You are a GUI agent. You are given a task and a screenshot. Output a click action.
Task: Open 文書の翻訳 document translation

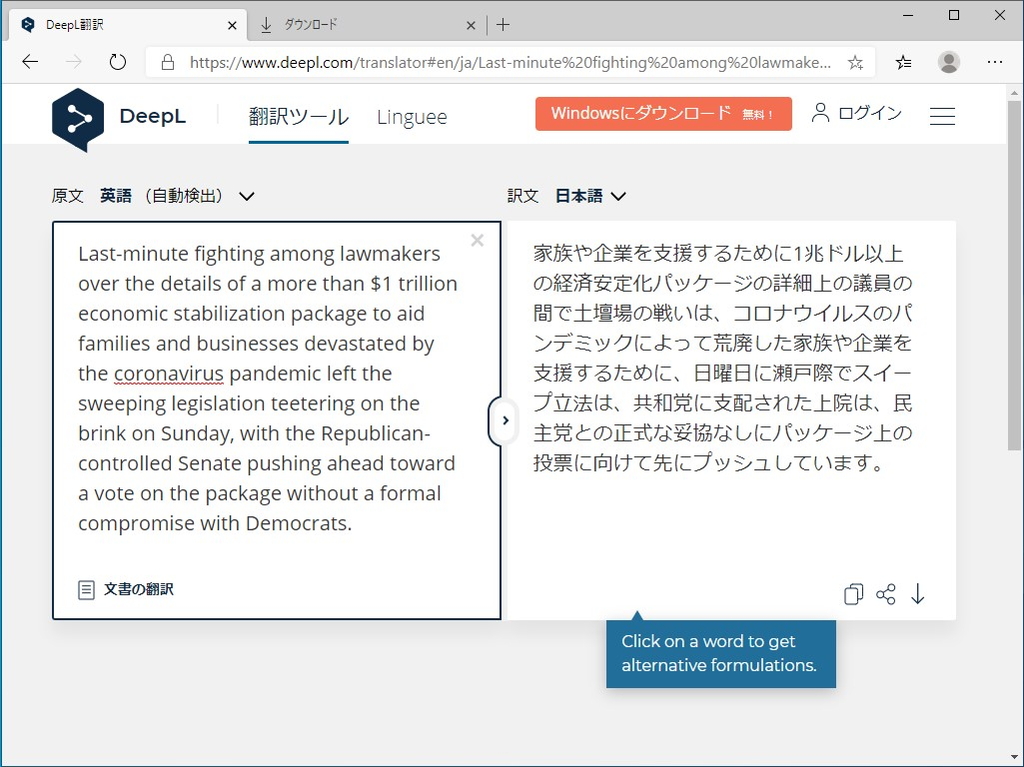point(126,589)
